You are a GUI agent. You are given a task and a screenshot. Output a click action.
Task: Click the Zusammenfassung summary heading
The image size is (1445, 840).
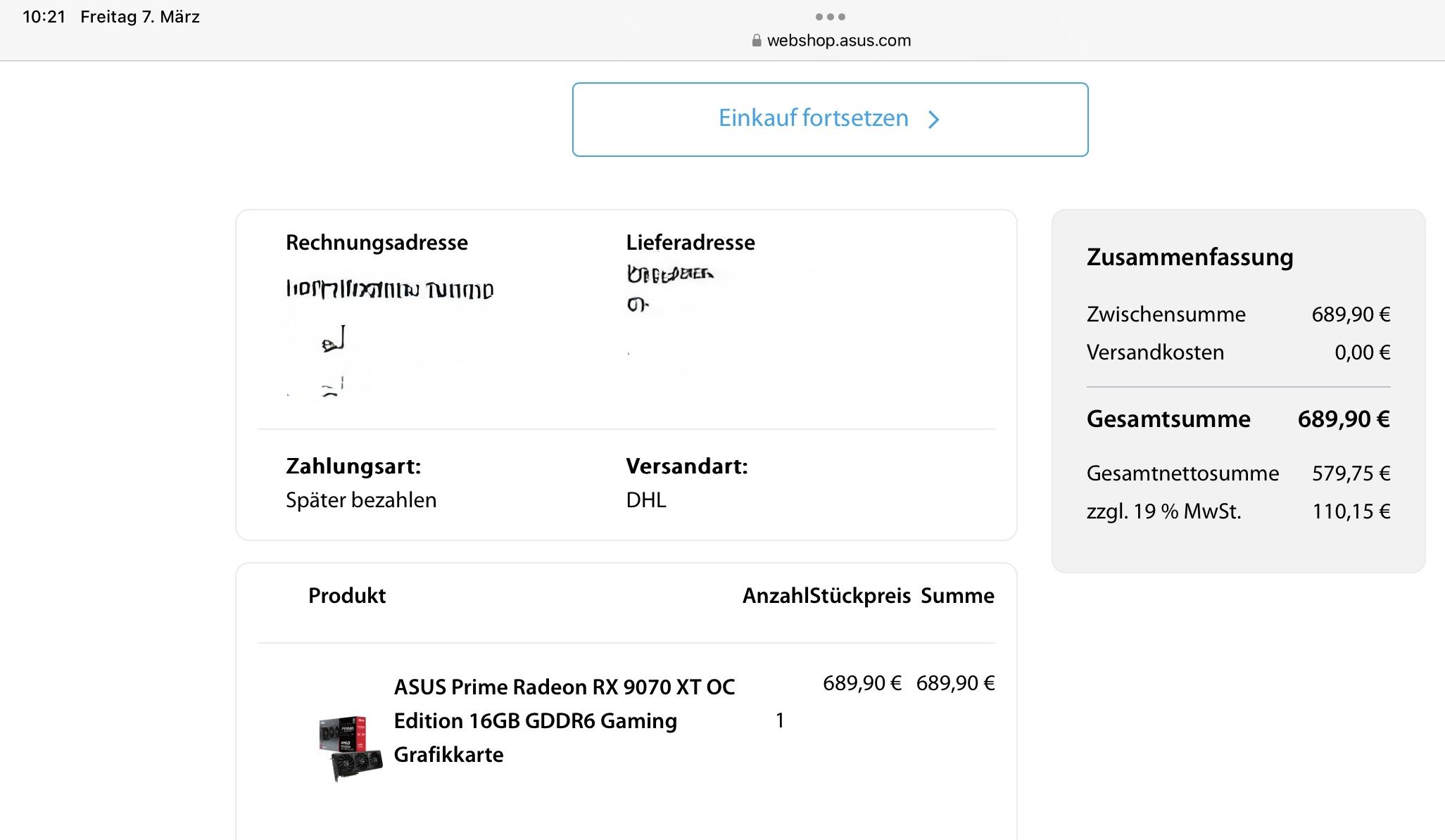pyautogui.click(x=1190, y=257)
